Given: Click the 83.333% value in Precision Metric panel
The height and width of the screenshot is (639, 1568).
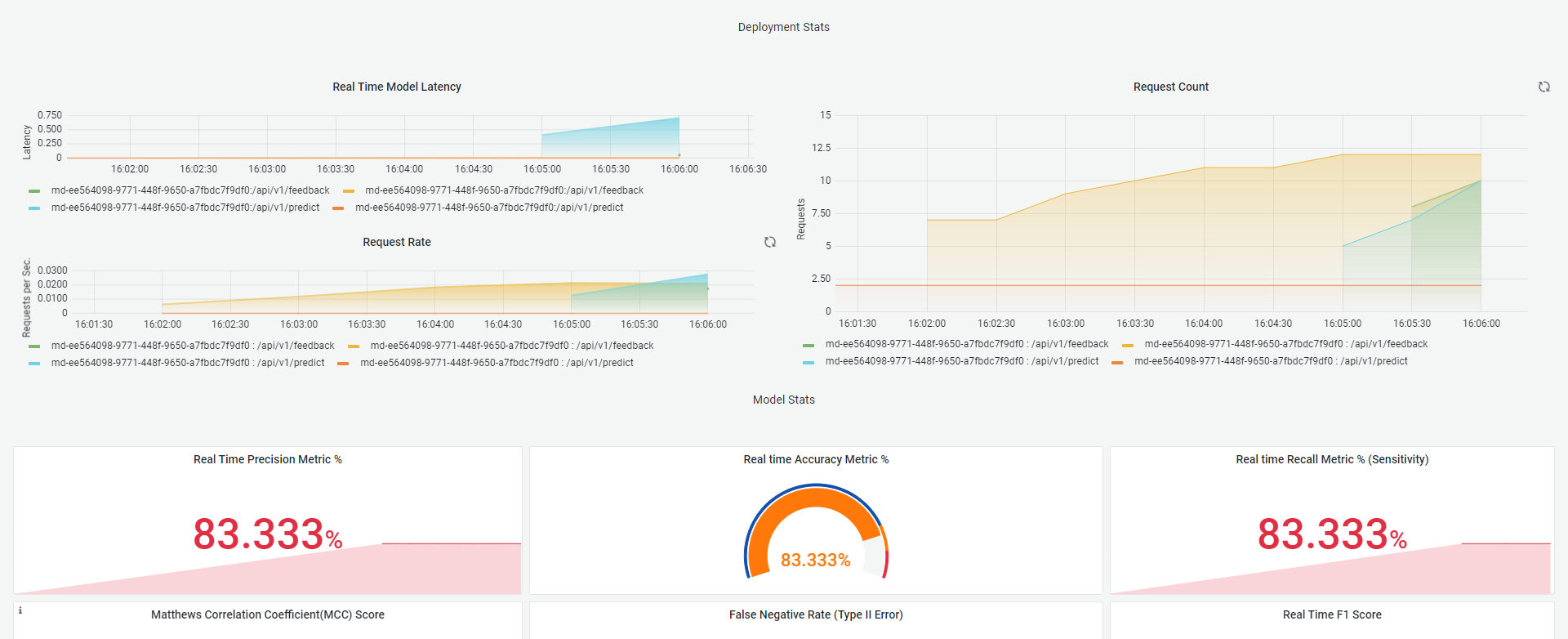Looking at the screenshot, I should point(268,534).
